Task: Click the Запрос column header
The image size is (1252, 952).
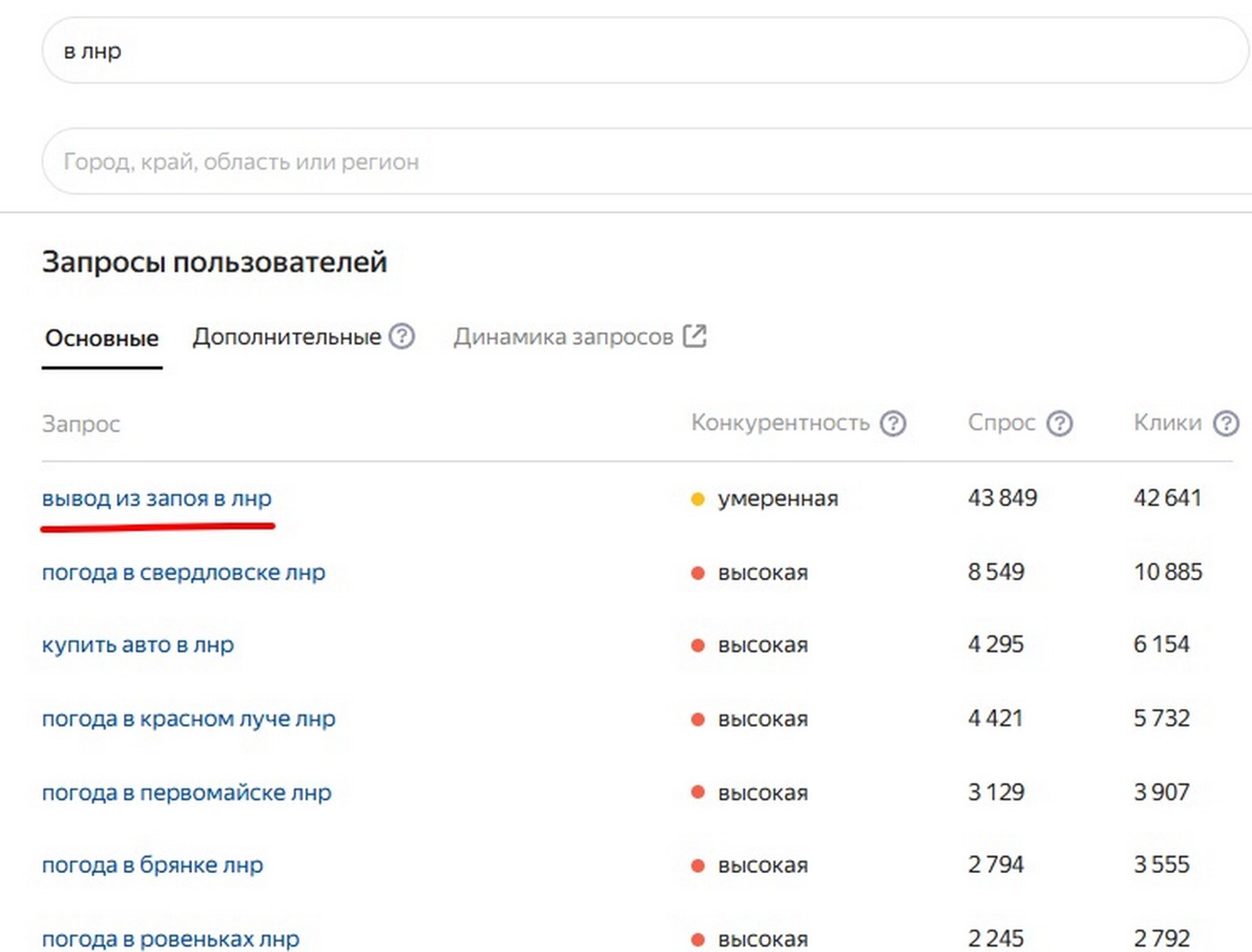Action: coord(81,424)
